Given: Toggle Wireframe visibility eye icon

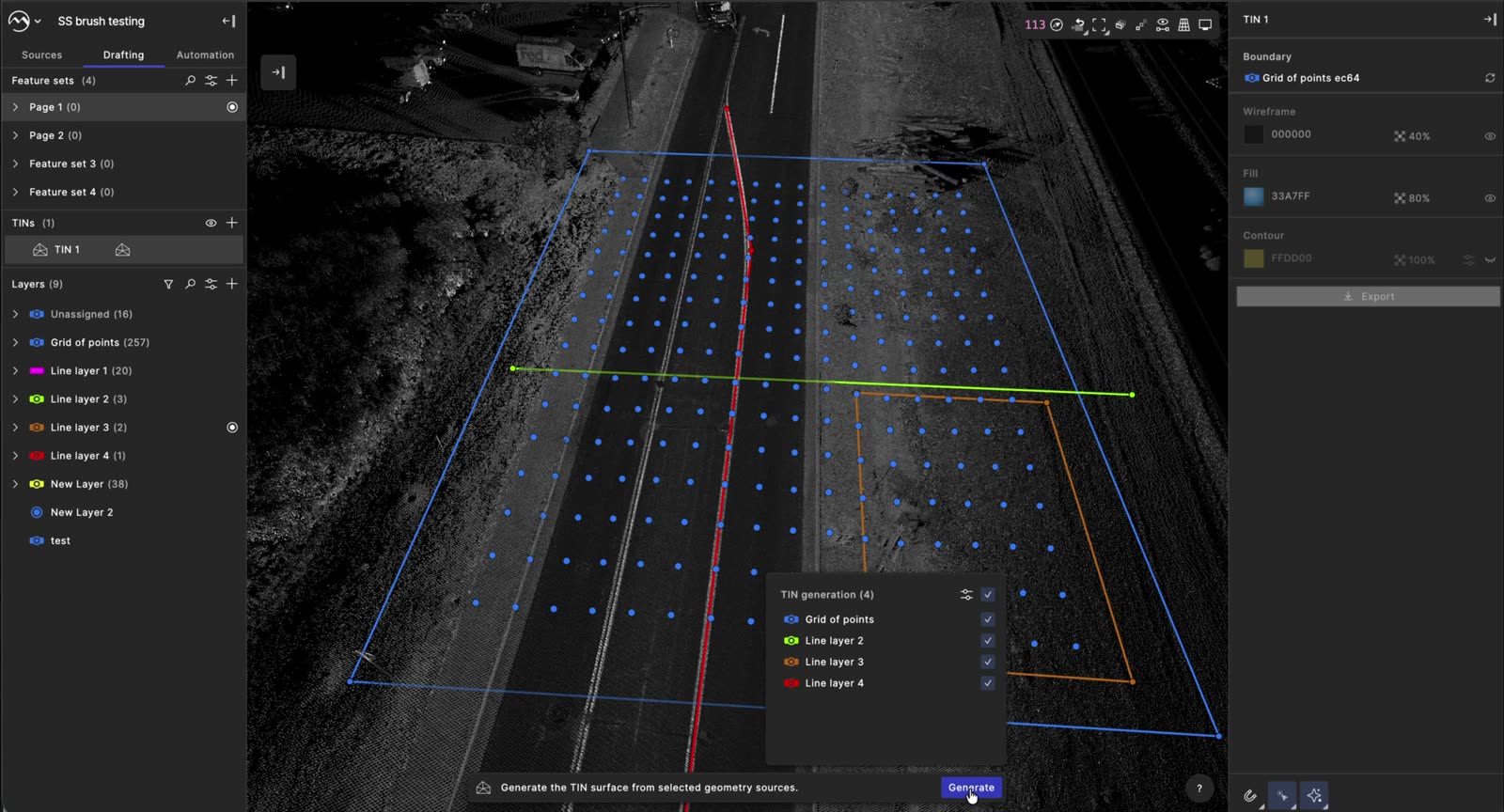Looking at the screenshot, I should (1490, 136).
